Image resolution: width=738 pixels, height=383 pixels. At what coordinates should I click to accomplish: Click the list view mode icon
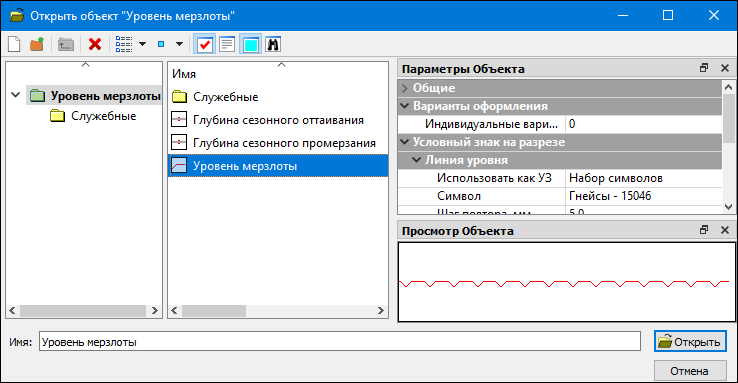click(124, 45)
